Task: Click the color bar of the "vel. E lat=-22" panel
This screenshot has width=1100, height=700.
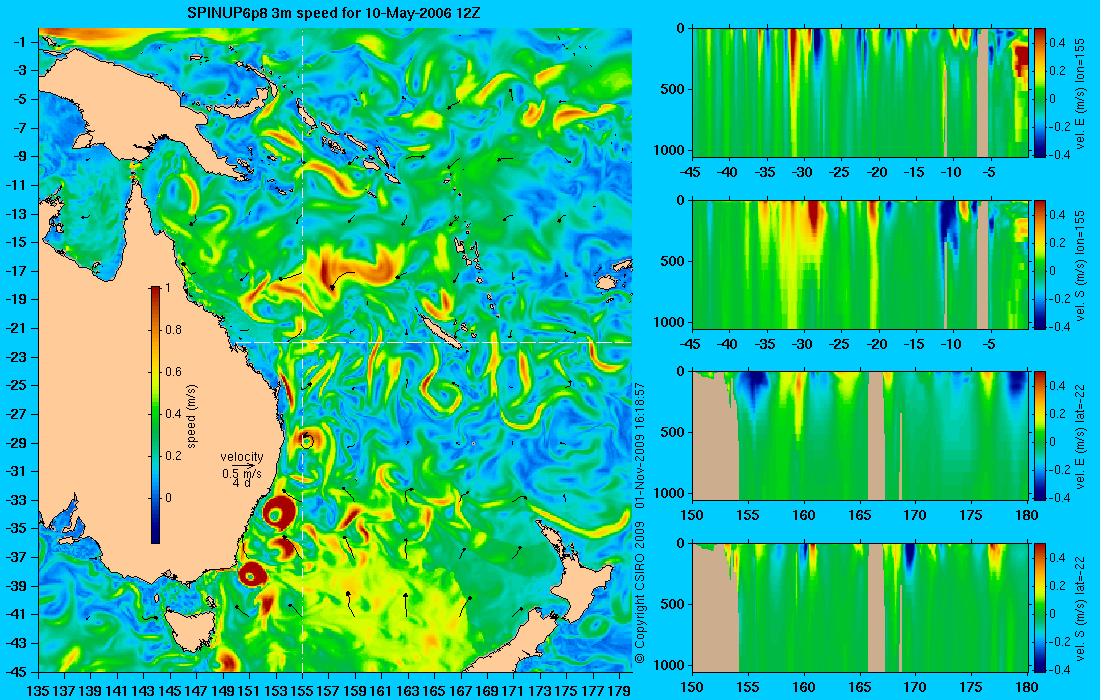Action: coord(1040,436)
